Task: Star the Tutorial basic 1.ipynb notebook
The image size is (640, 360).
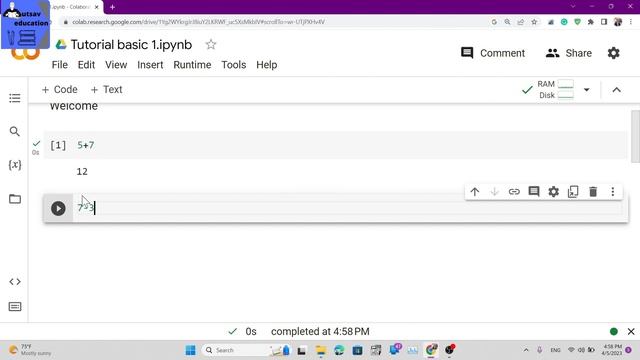Action: [211, 44]
